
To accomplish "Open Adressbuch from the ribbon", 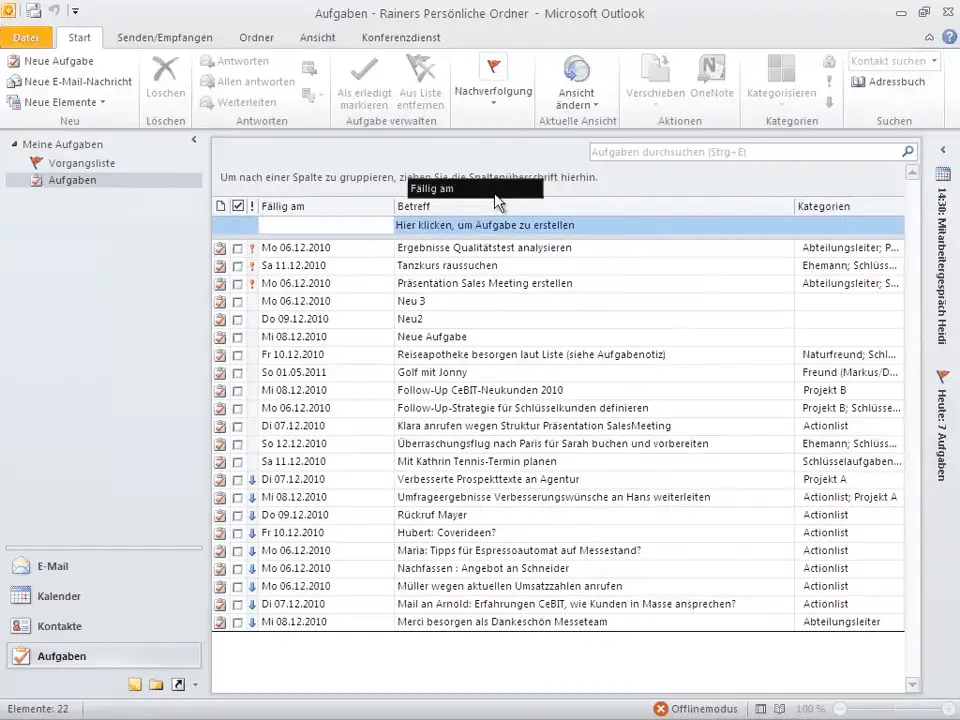I will (x=888, y=82).
